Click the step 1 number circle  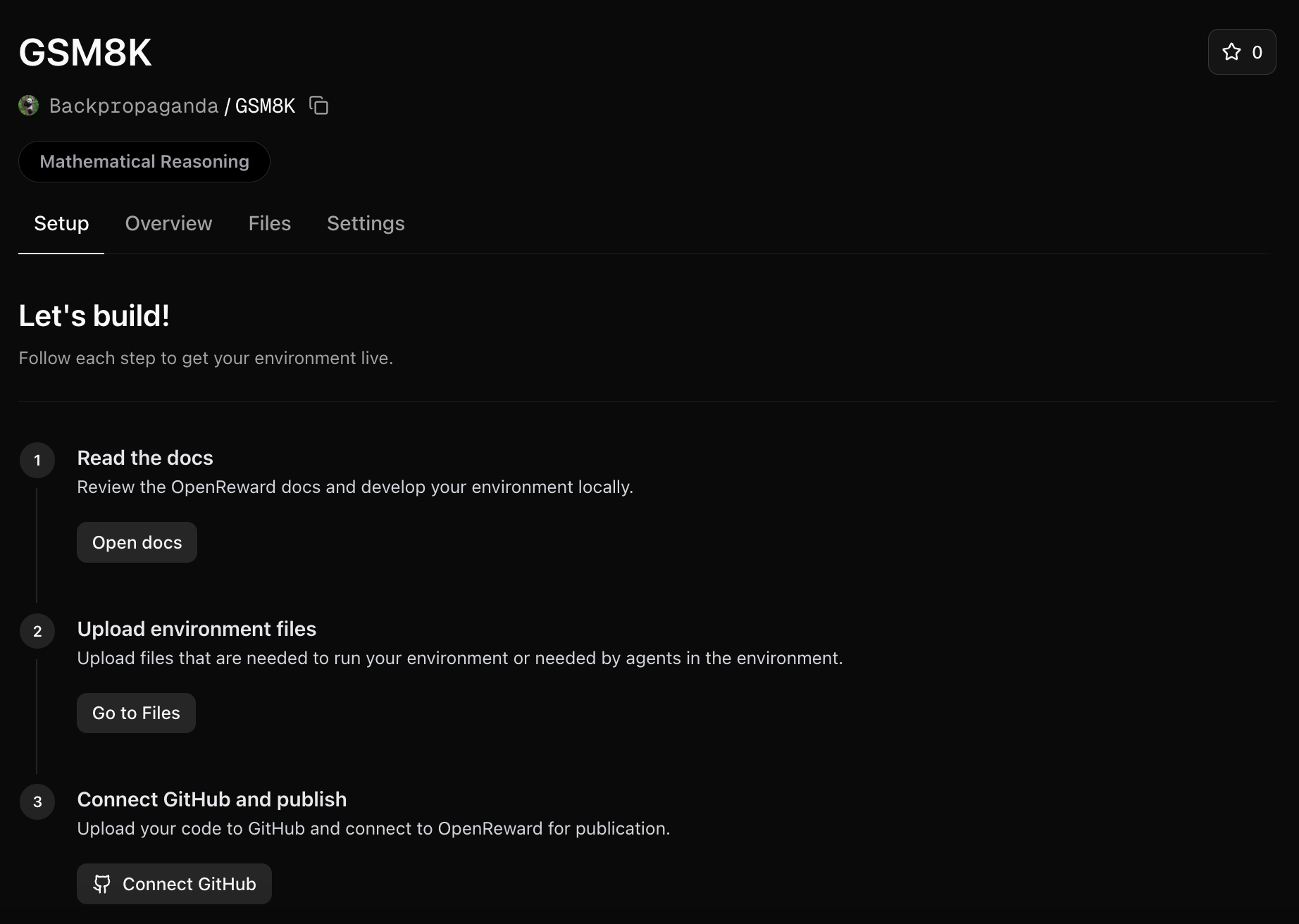[x=37, y=460]
